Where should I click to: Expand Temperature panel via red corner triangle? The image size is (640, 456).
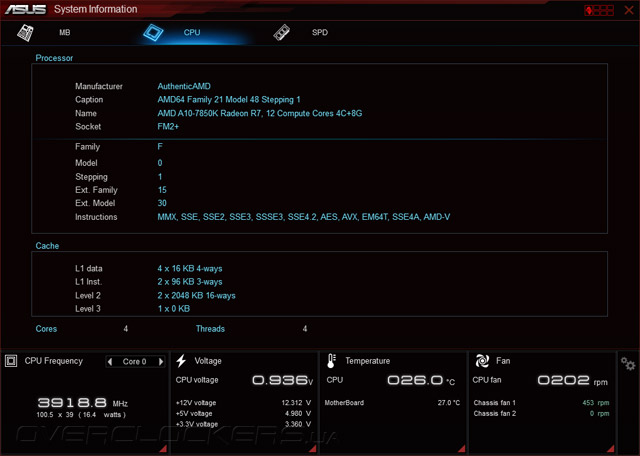click(x=462, y=449)
